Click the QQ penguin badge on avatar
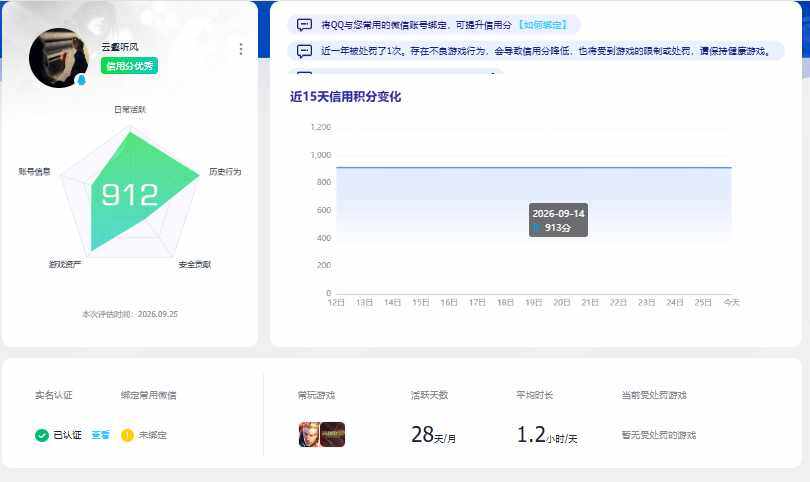This screenshot has width=810, height=482. pyautogui.click(x=81, y=80)
